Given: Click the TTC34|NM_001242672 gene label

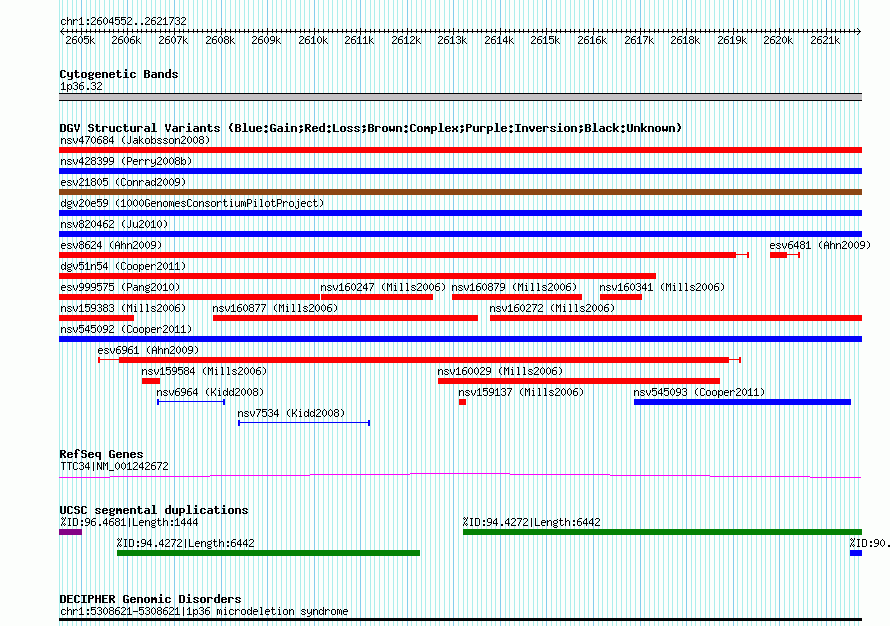Looking at the screenshot, I should click(x=114, y=467).
